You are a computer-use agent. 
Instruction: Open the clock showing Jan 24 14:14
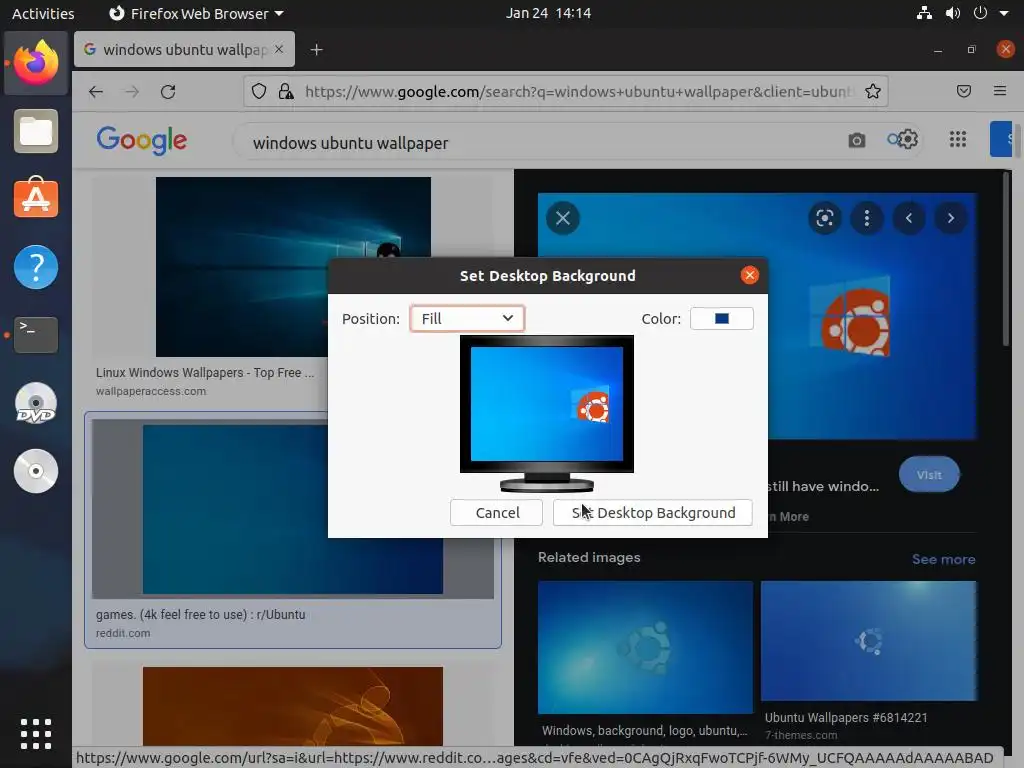[x=548, y=13]
